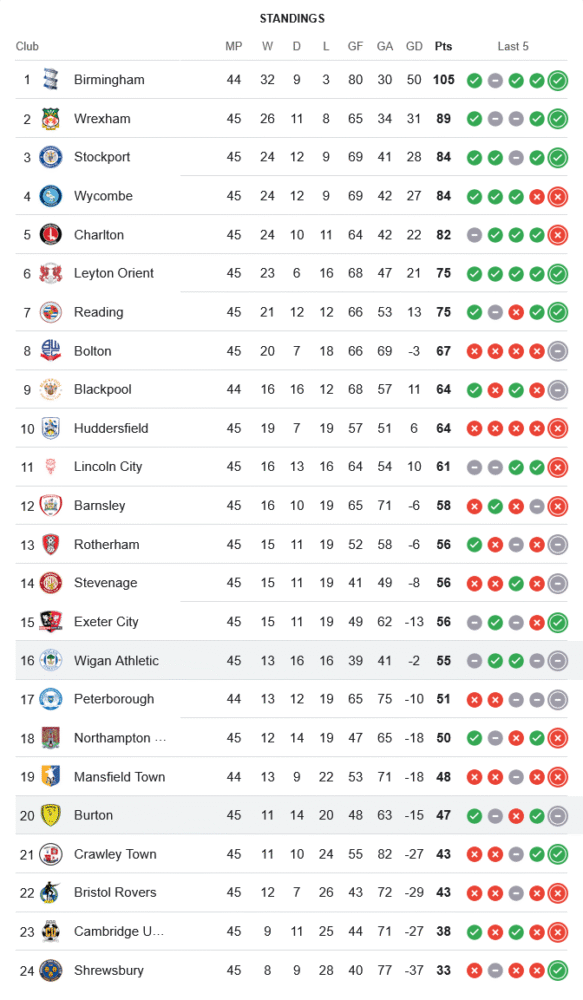Click Wigan Athletic's most recent draw icon
The image size is (583, 1000).
point(557,661)
